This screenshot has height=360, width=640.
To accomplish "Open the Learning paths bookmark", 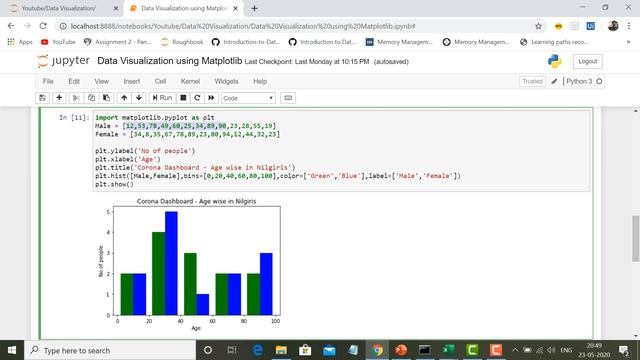I will coord(554,42).
